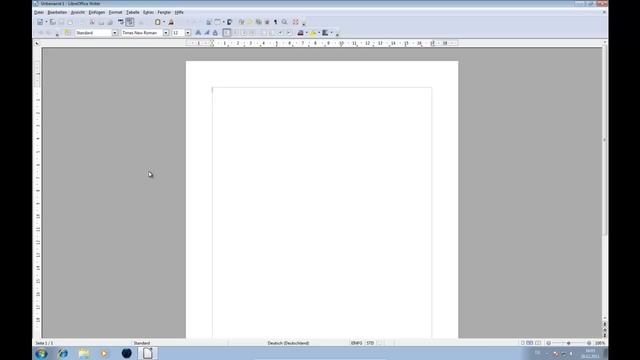Open the Zoom magnifier icon
This screenshot has height=360, width=640.
(284, 22)
